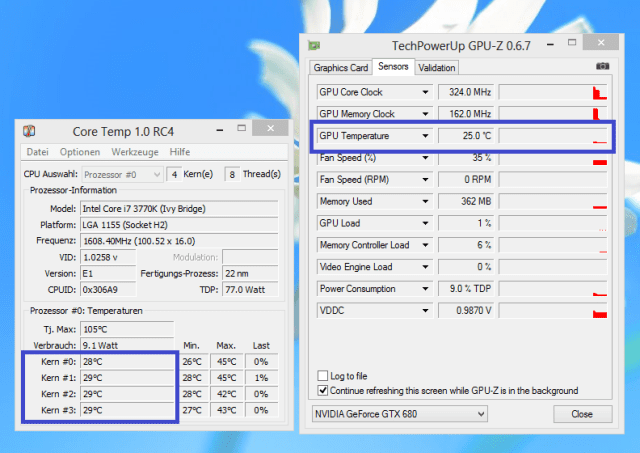This screenshot has height=453, width=640.
Task: Open the VDDC sensor dropdown
Action: [425, 311]
